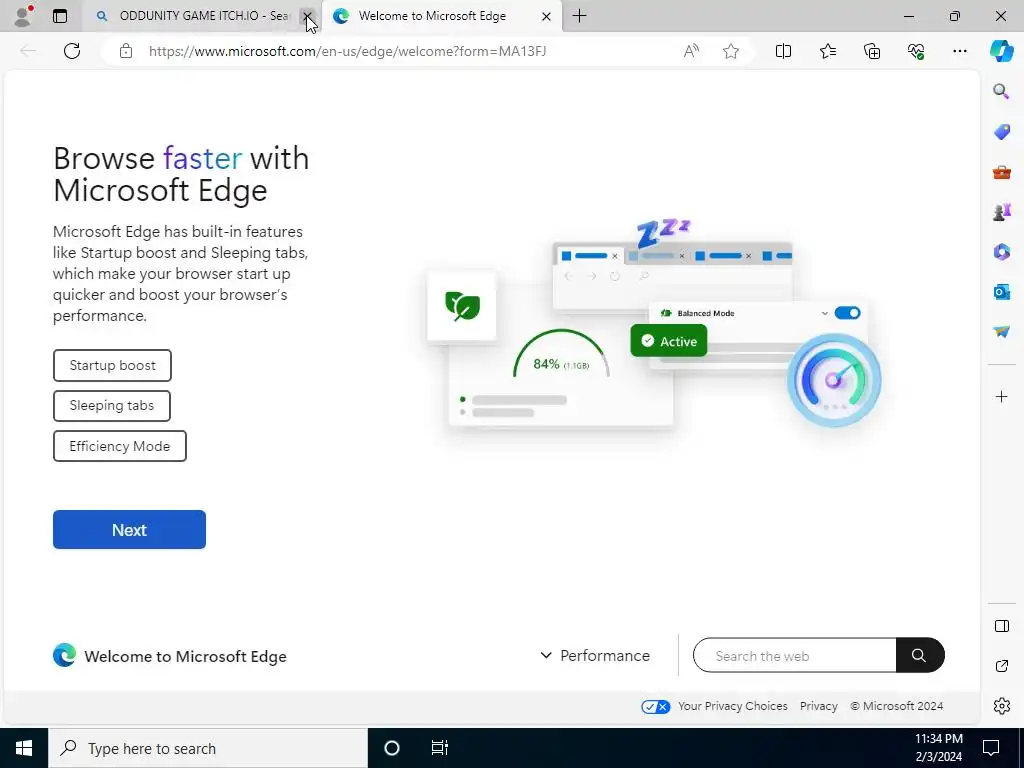1024x768 pixels.
Task: Open sidebar settings gear icon
Action: pyautogui.click(x=1001, y=706)
